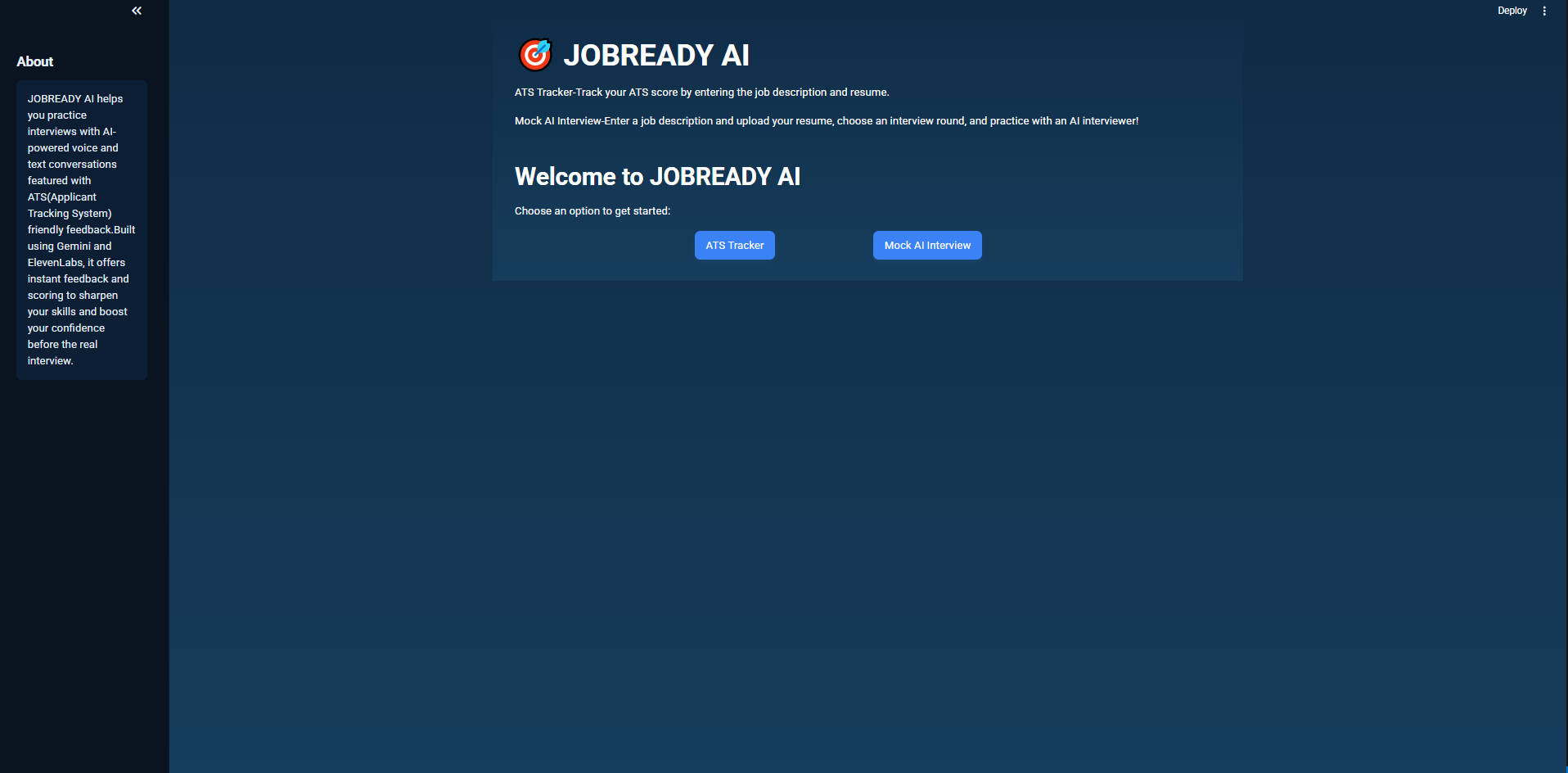Select the About heading in sidebar
The height and width of the screenshot is (773, 1568).
[35, 61]
